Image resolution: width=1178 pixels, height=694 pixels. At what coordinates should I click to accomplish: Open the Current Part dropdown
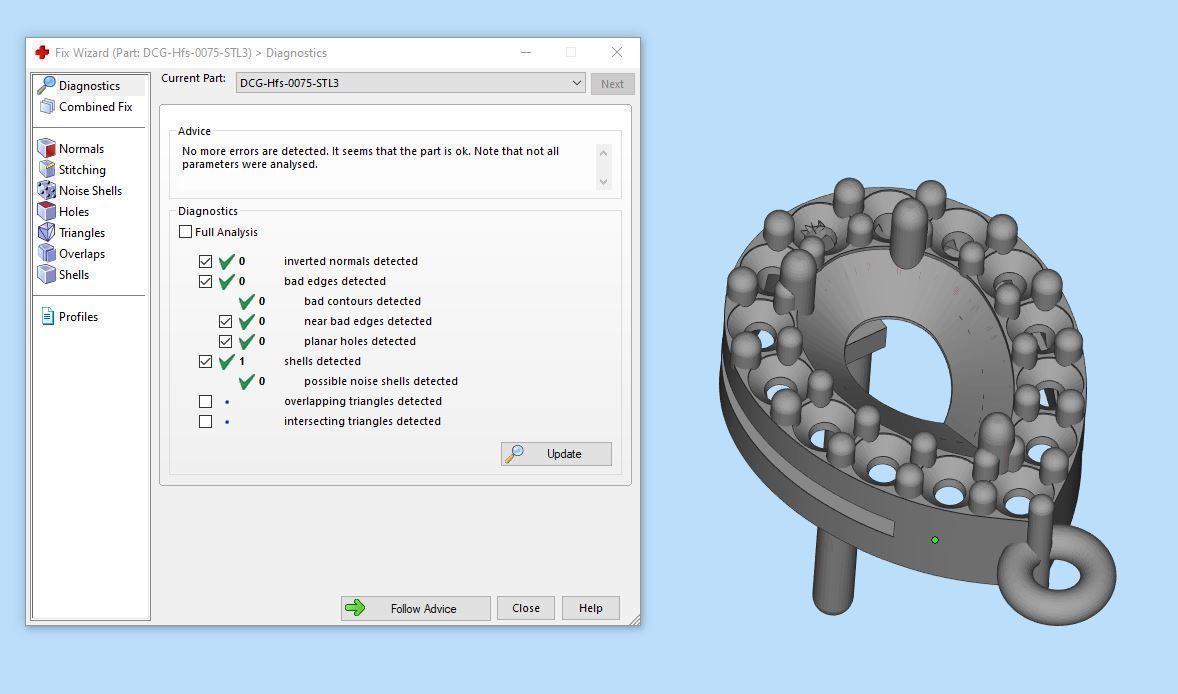(411, 83)
